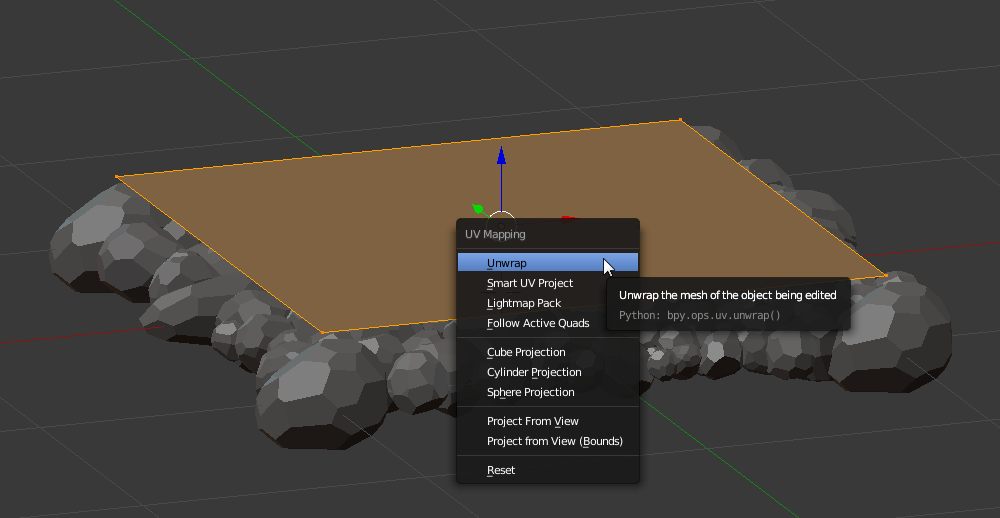Select Sphere Projection menu entry
1000x518 pixels.
tap(530, 392)
